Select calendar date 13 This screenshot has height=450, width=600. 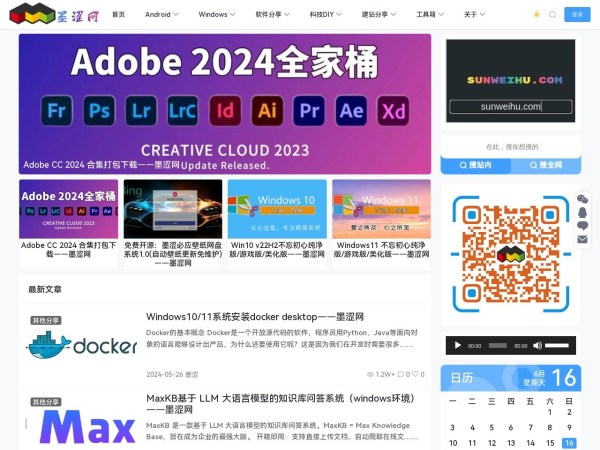[x=511, y=443]
